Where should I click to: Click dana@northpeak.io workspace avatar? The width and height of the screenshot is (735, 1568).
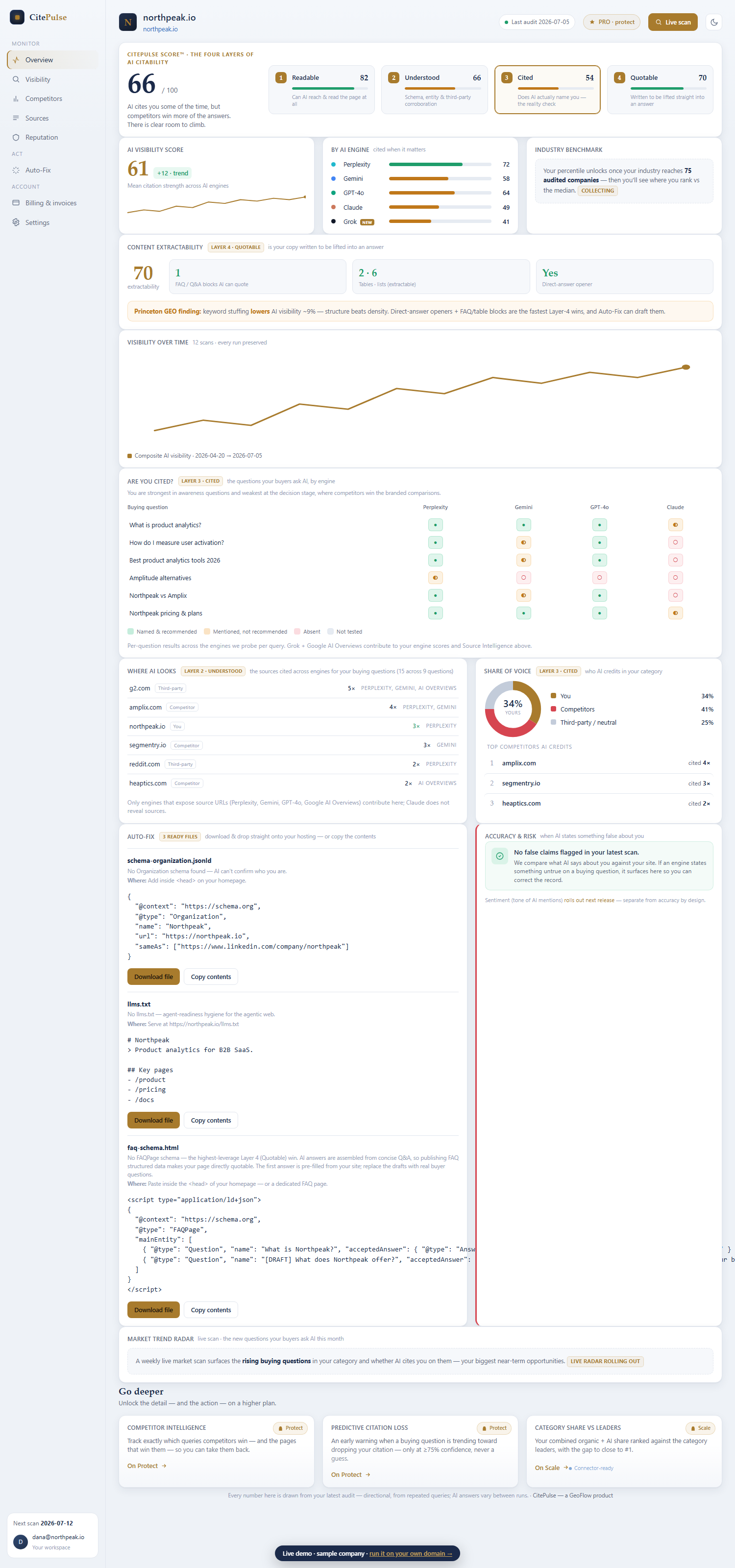click(x=21, y=1542)
